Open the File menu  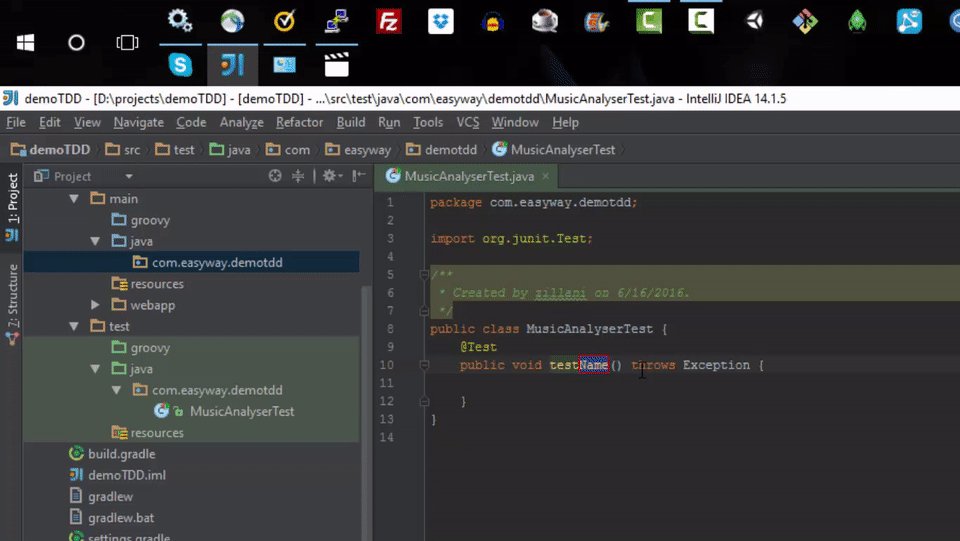[x=16, y=122]
